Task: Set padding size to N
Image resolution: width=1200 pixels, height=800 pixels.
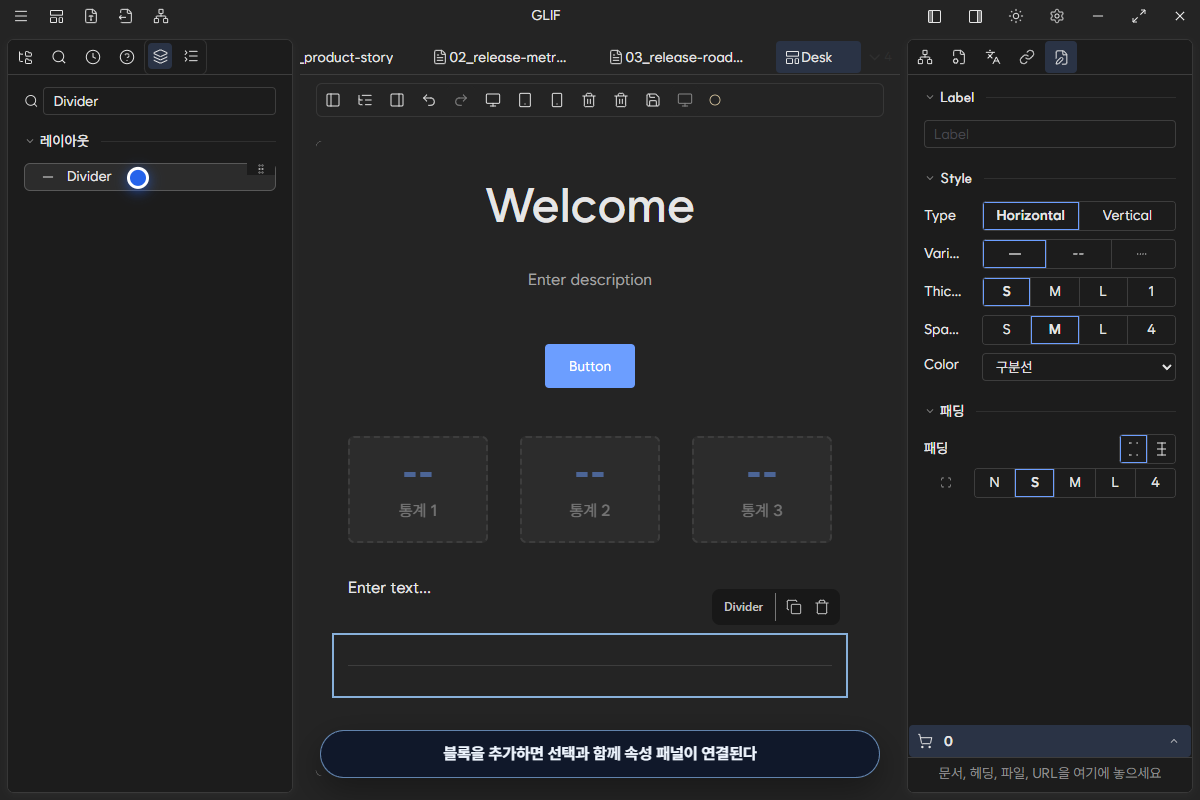Action: point(994,483)
